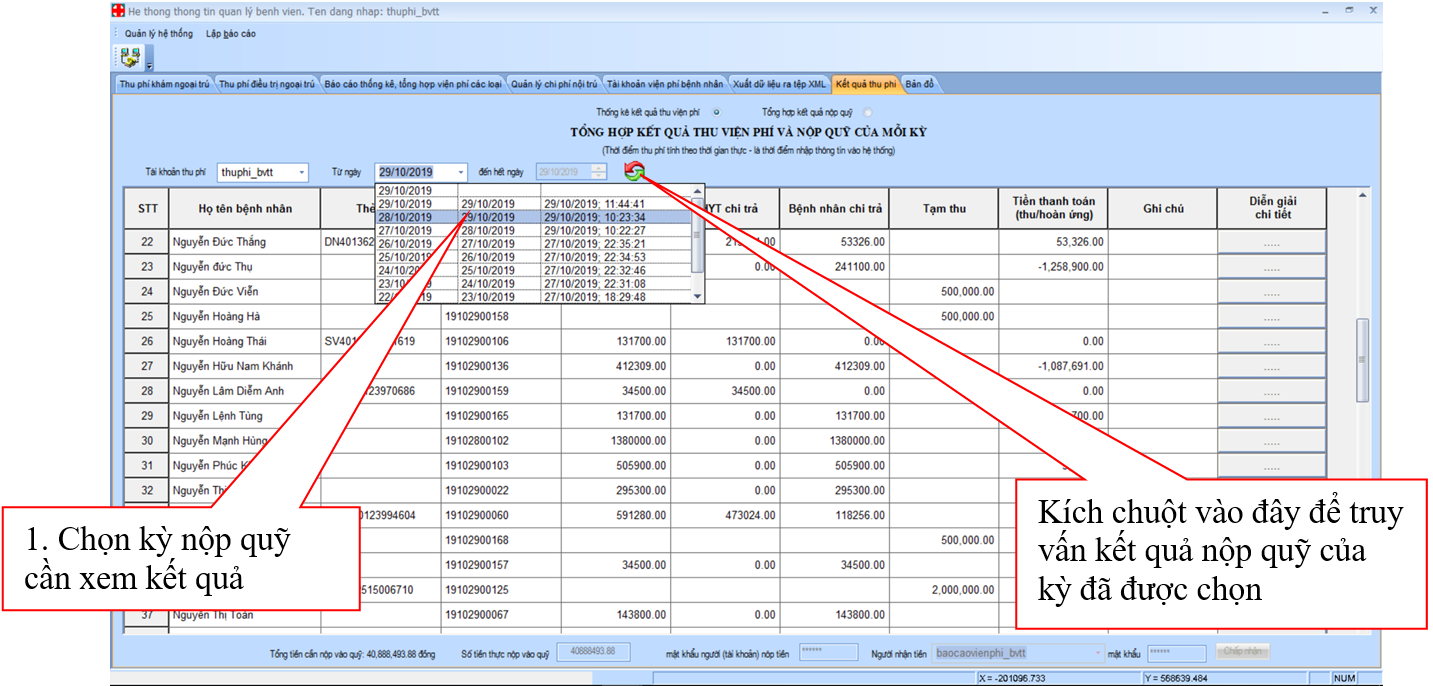Switch to the 'Xuất dữ liệu ra tệp XML' tab
The image size is (1433, 686).
780,84
